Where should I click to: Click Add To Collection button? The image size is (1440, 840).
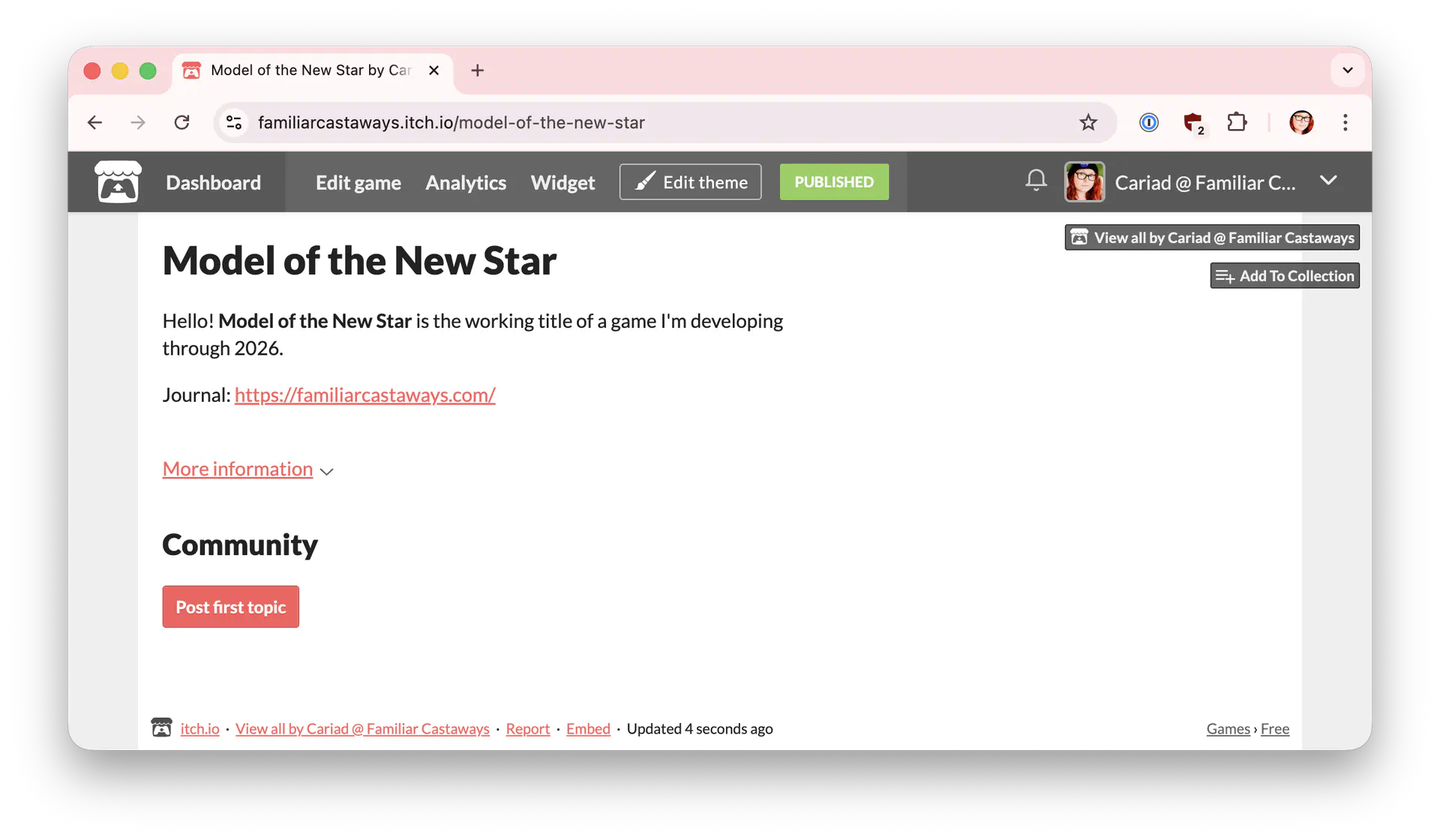(x=1284, y=276)
